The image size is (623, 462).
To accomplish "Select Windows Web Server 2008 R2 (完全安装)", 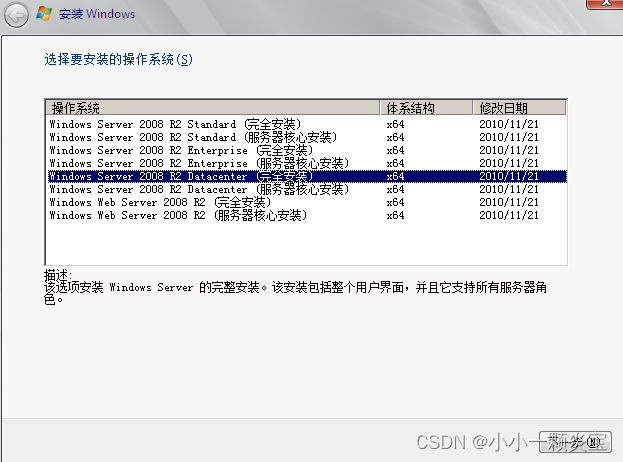I will pyautogui.click(x=307, y=202).
